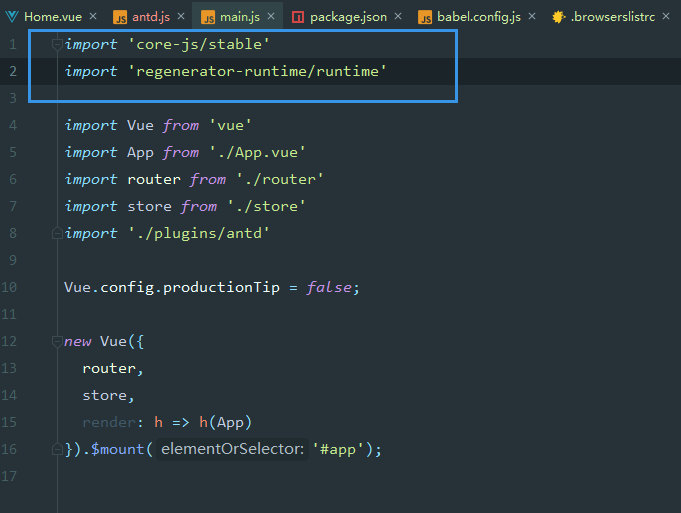
Task: Click the router entry on line 13
Action: pos(109,368)
